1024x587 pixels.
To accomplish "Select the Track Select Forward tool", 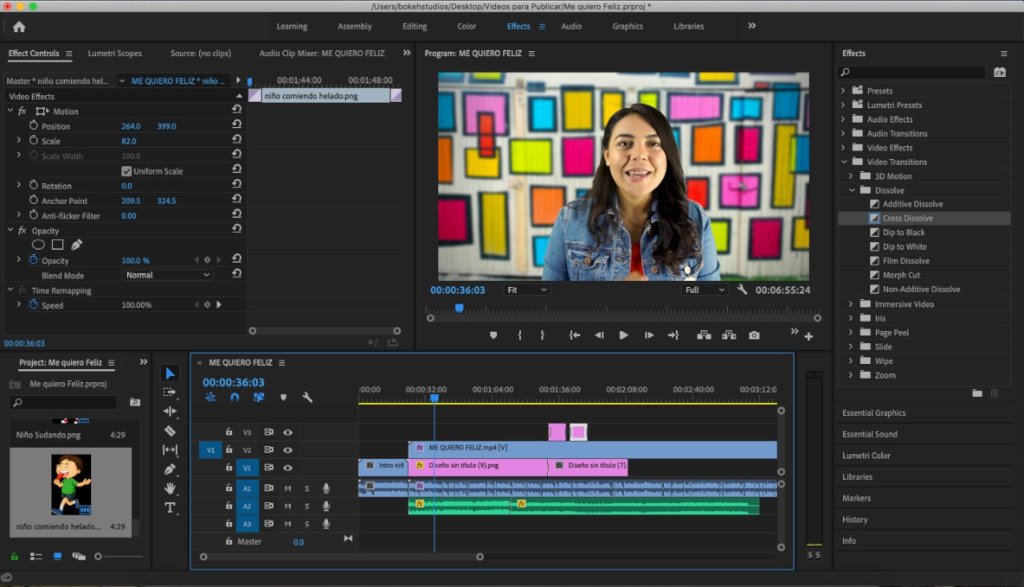I will (170, 392).
